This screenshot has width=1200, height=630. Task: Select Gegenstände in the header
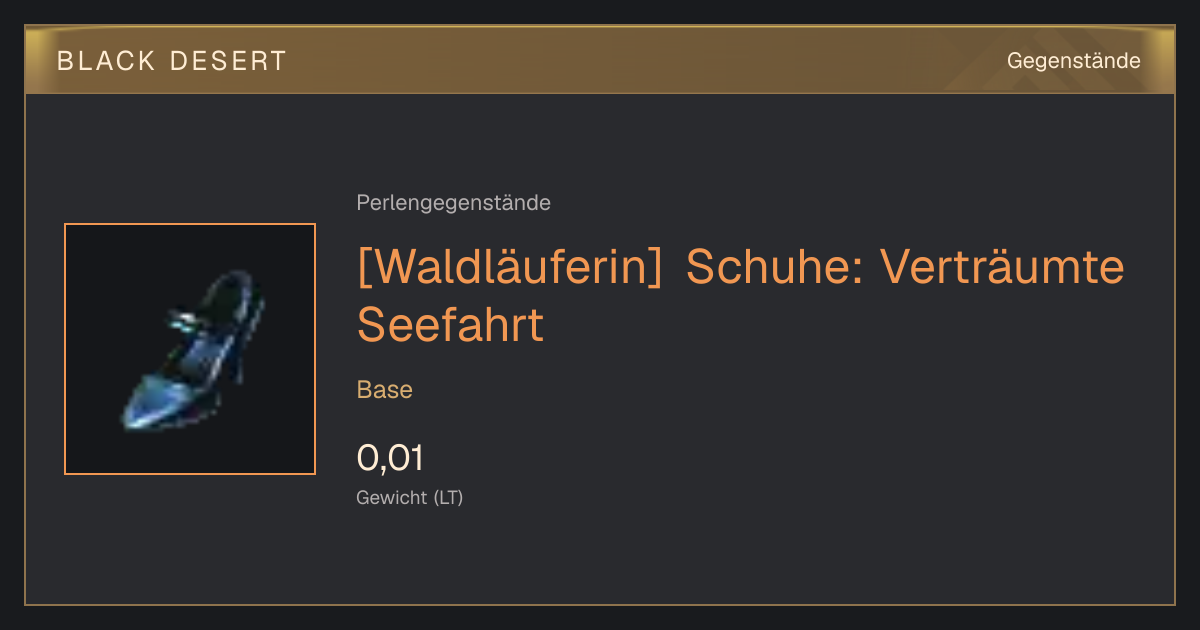point(1073,61)
